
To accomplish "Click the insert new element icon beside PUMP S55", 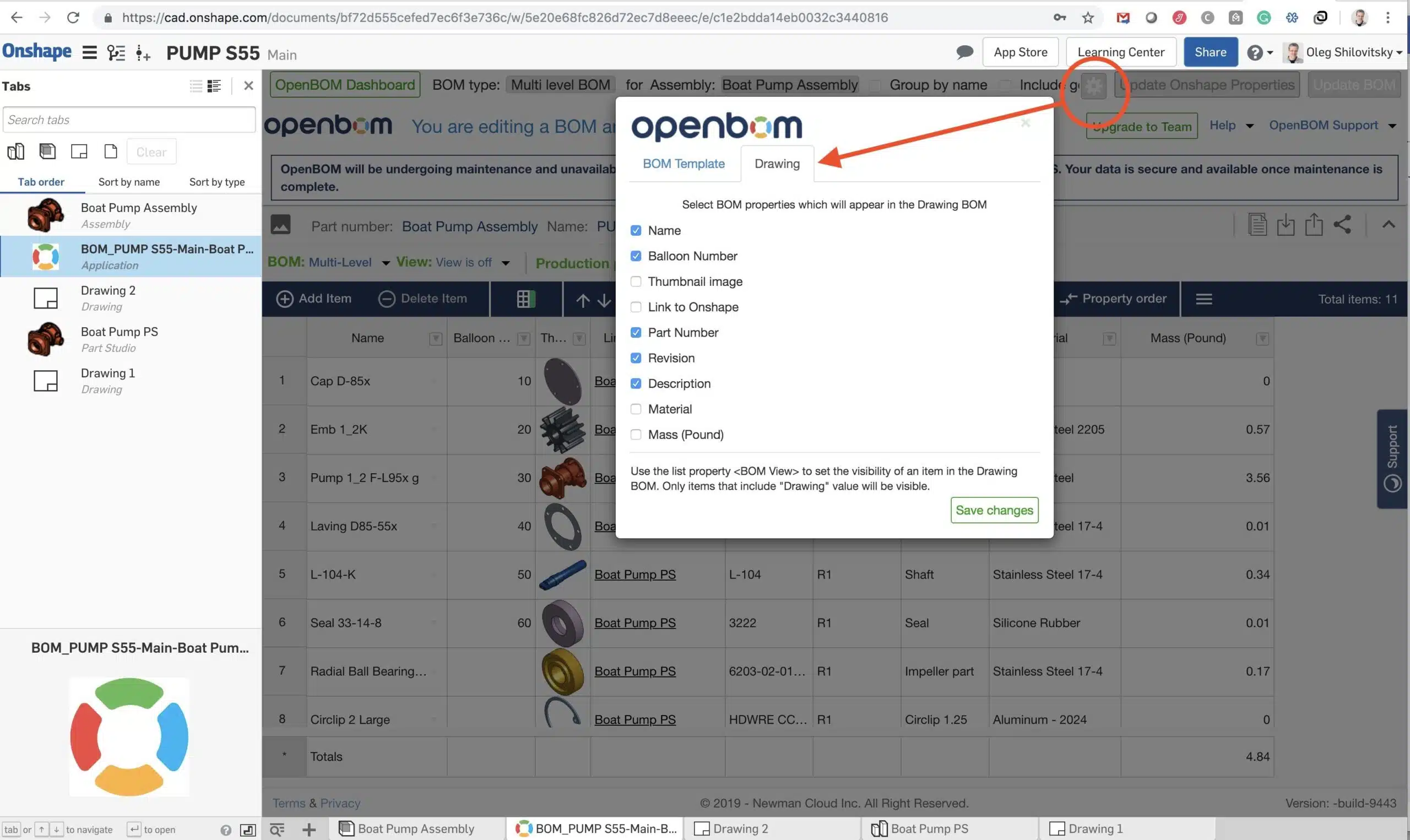I will pos(143,53).
